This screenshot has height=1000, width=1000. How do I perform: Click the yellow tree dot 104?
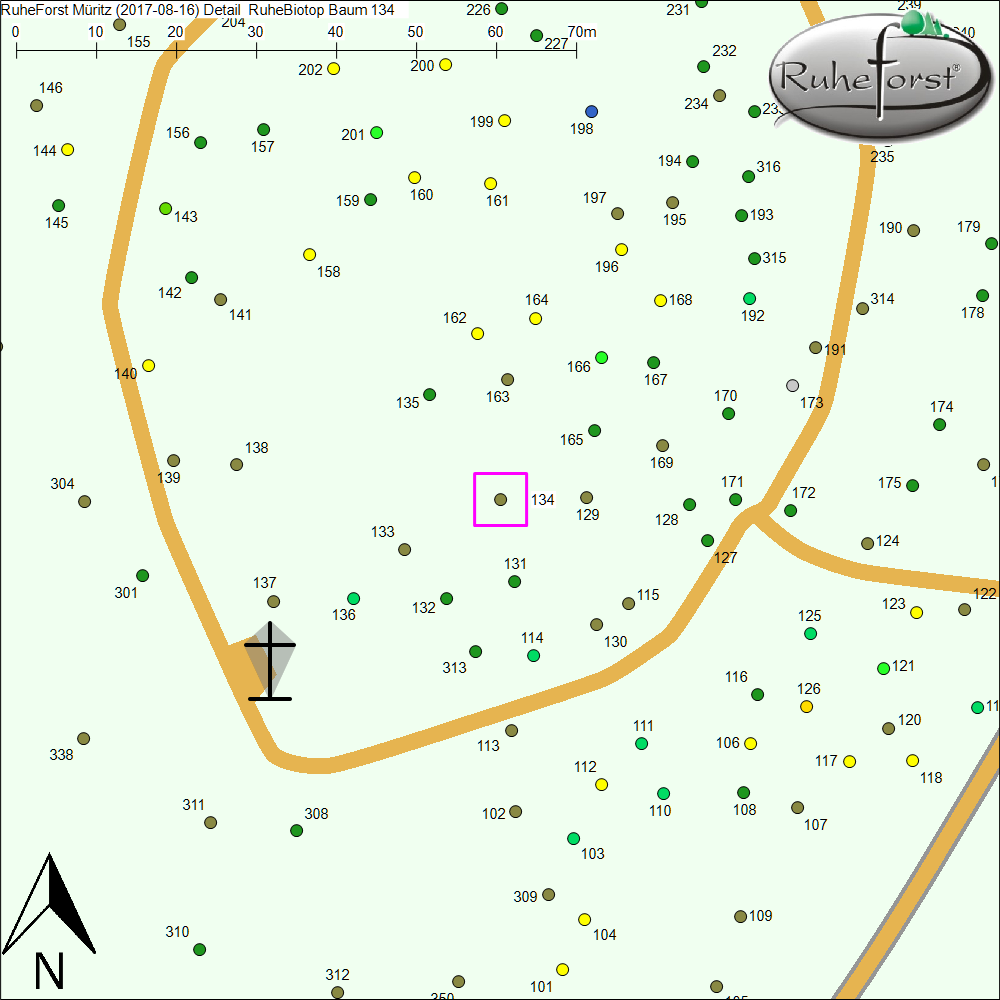coord(584,920)
